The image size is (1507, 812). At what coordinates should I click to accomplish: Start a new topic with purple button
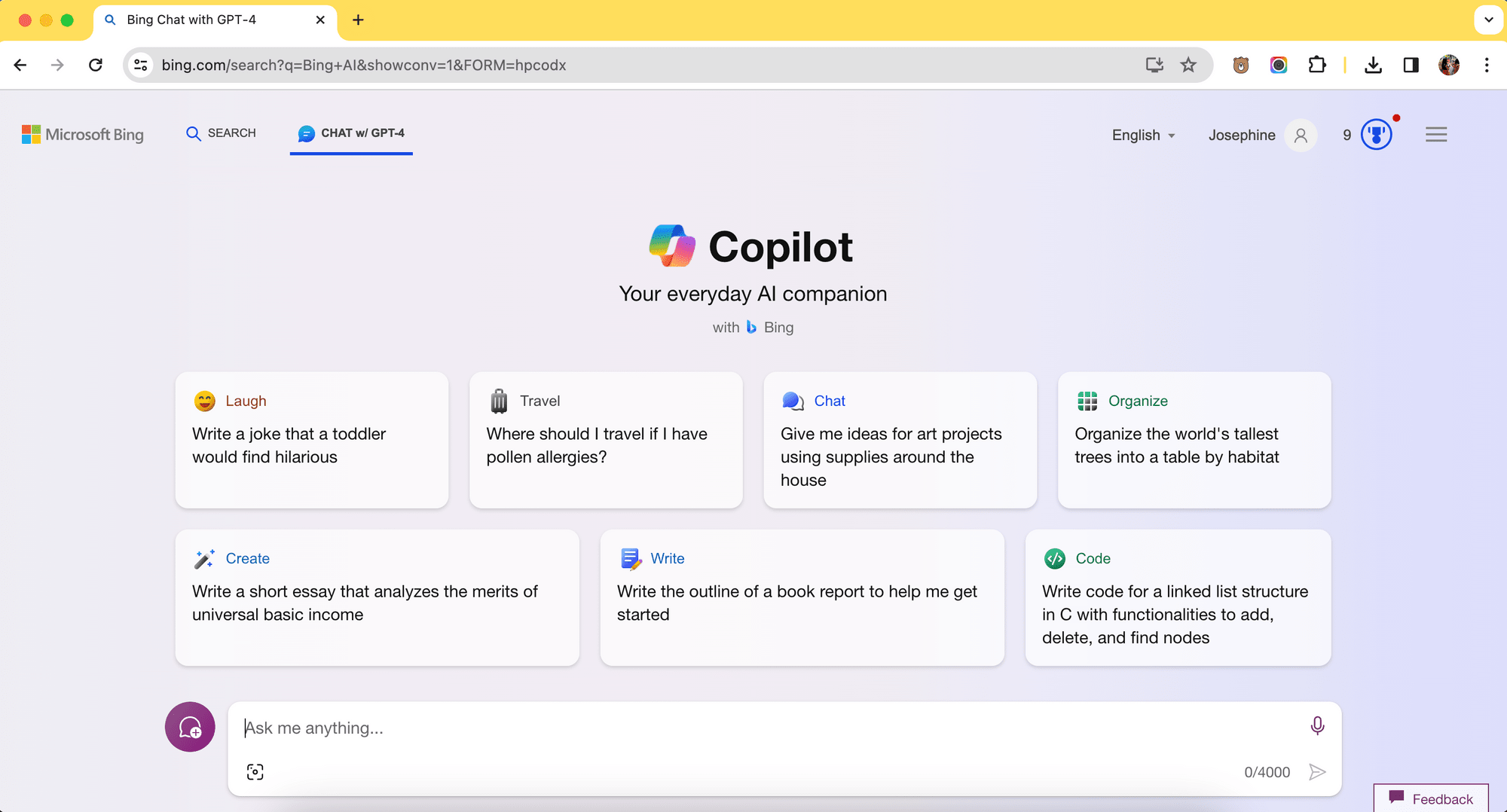pos(190,727)
